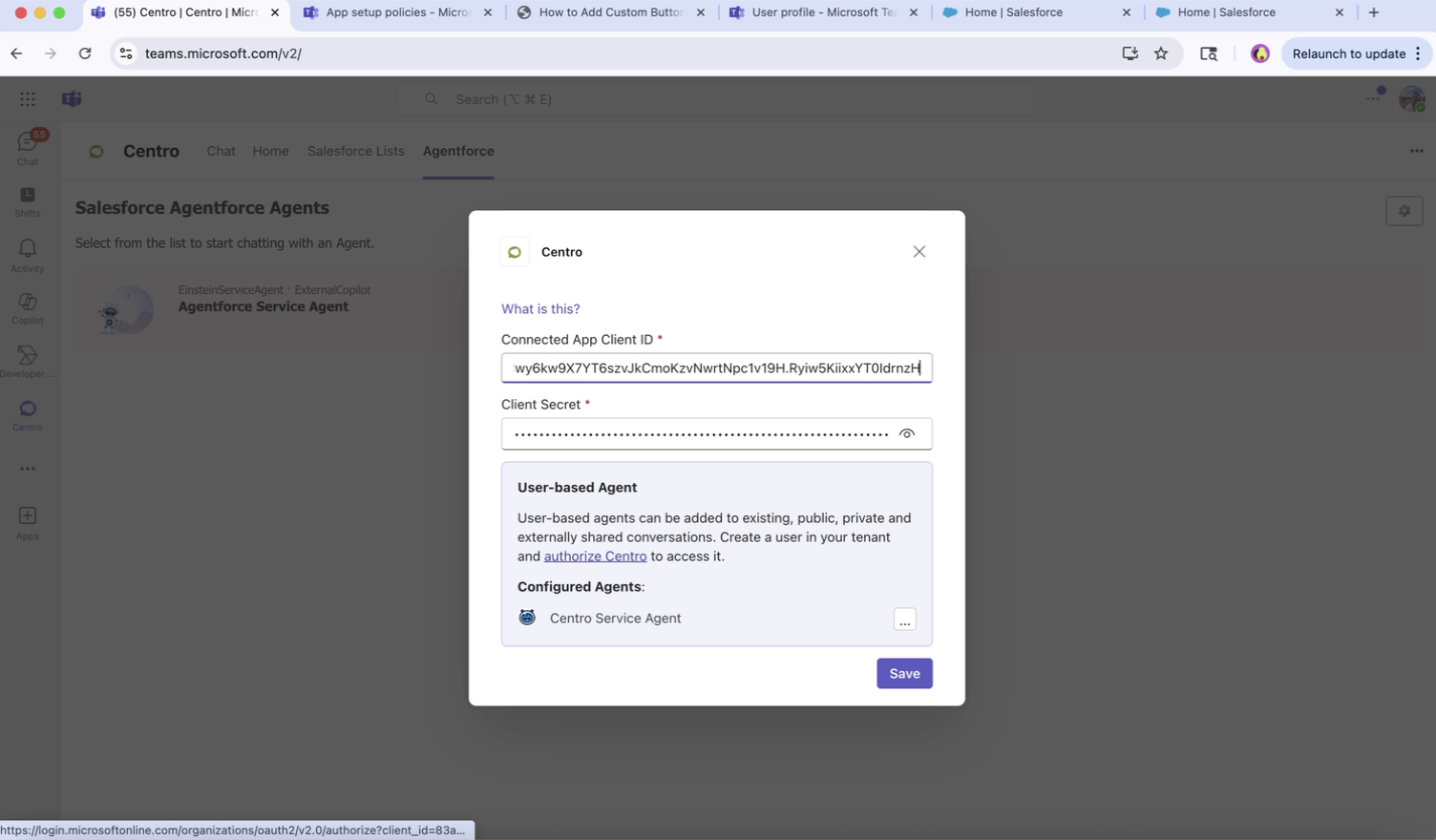Click the Teams profile avatar
Screen dimensions: 1436x840
click(x=1411, y=97)
